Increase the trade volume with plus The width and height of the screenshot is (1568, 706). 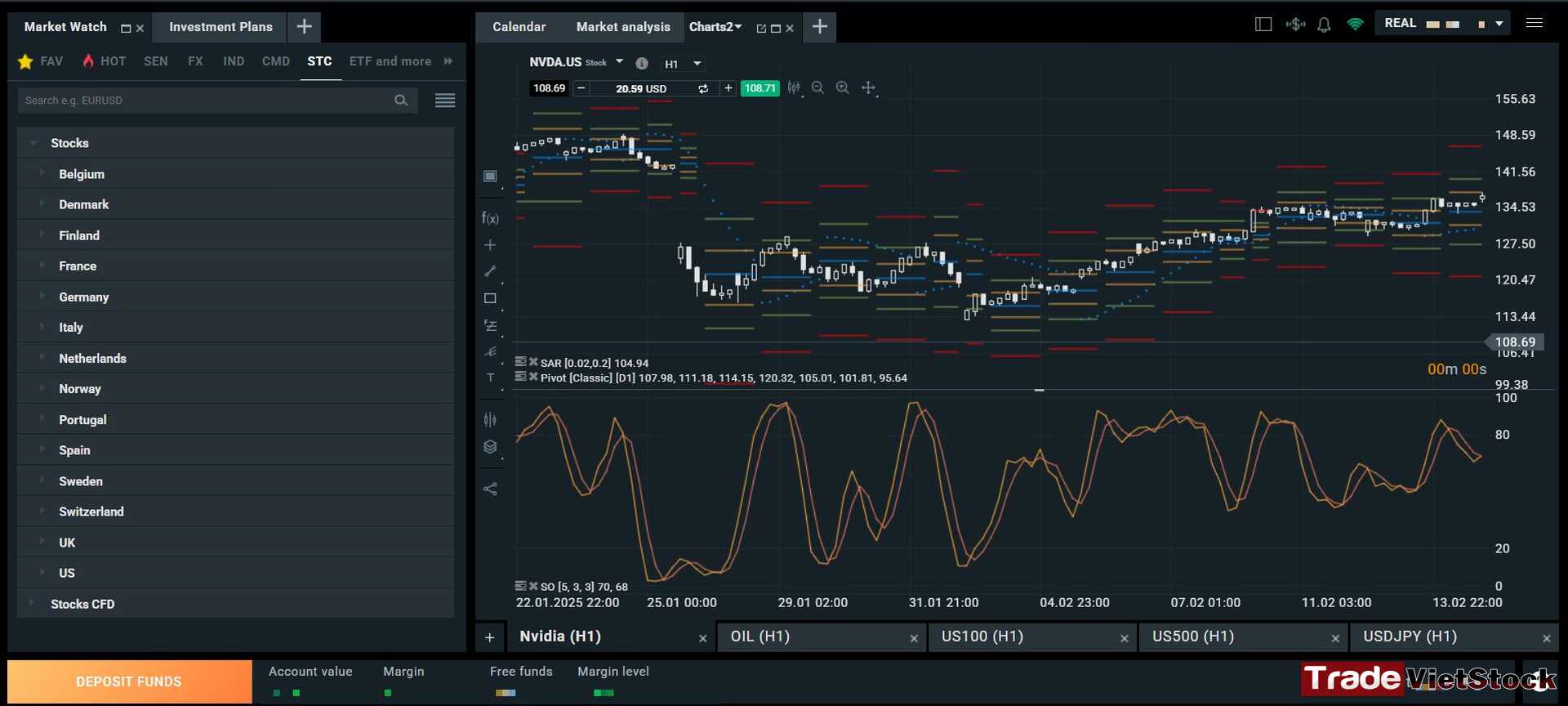(x=728, y=88)
